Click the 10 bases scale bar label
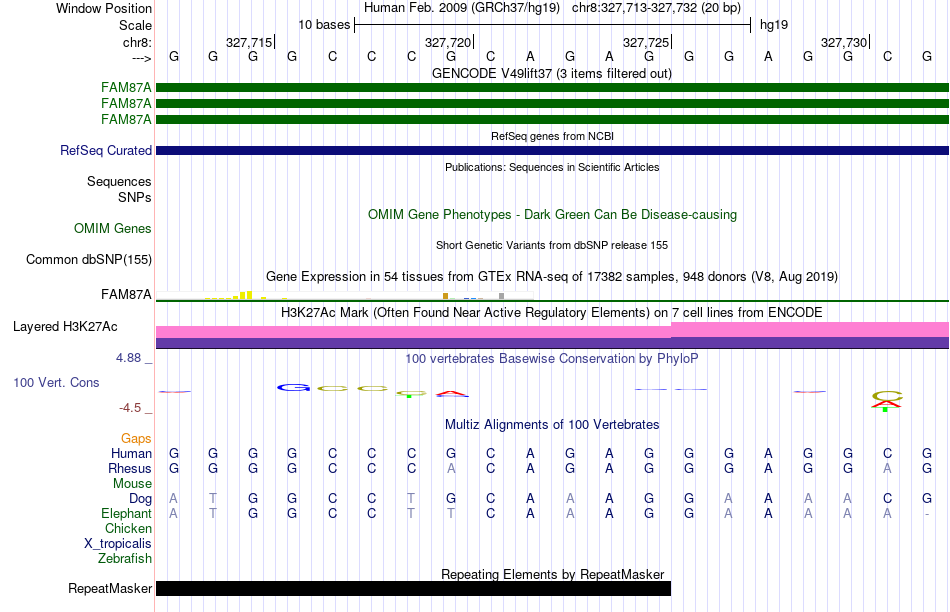The width and height of the screenshot is (950, 612). click(324, 25)
